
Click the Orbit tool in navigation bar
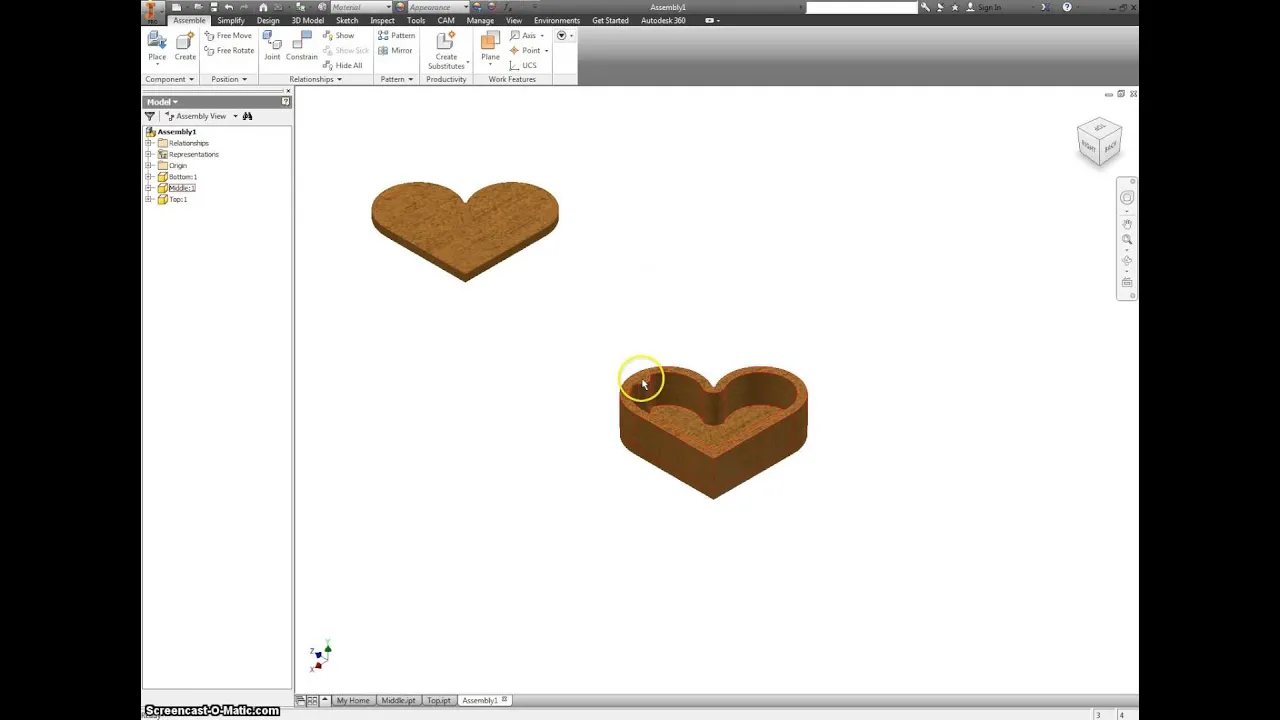tap(1127, 261)
